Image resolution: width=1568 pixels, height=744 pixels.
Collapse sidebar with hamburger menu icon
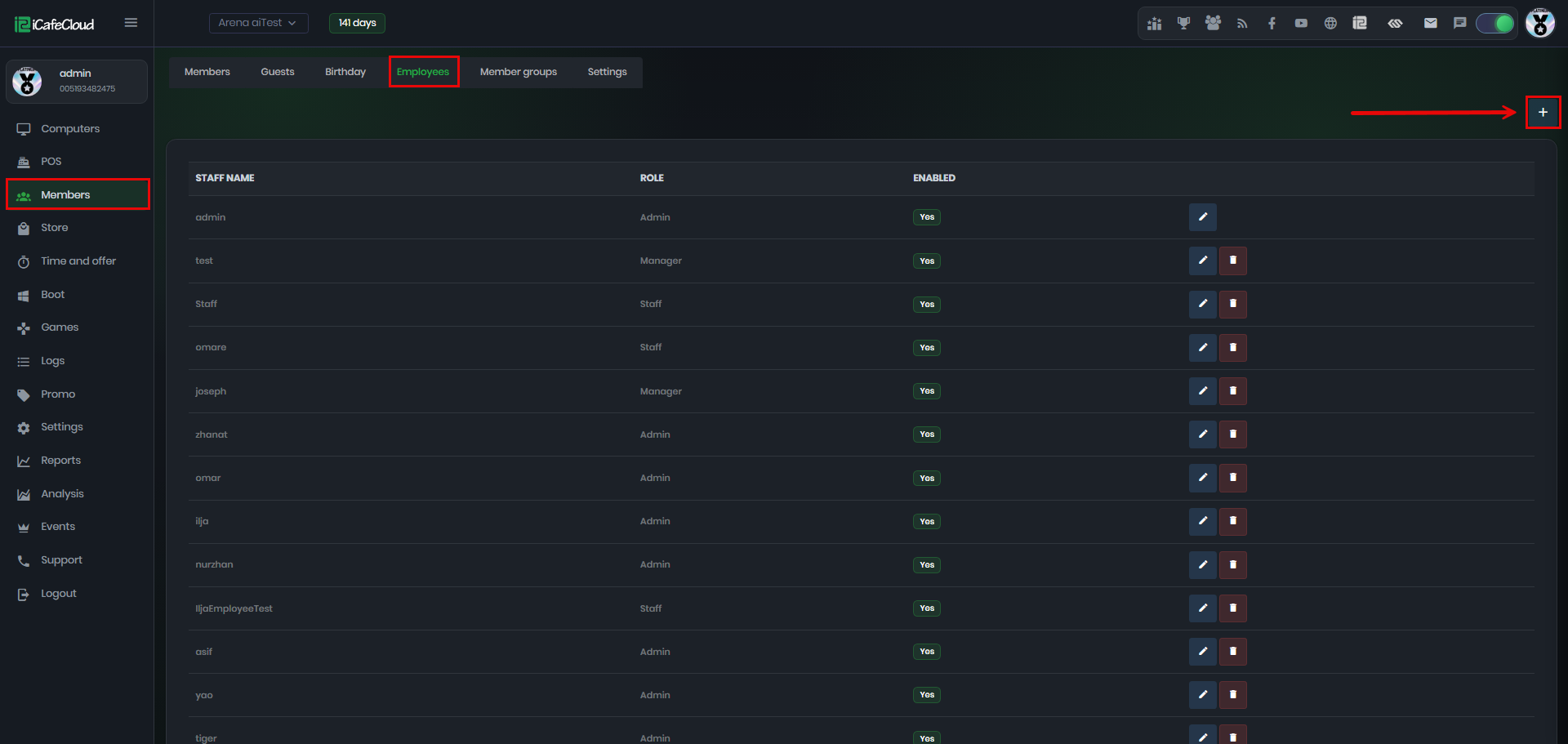tap(131, 23)
